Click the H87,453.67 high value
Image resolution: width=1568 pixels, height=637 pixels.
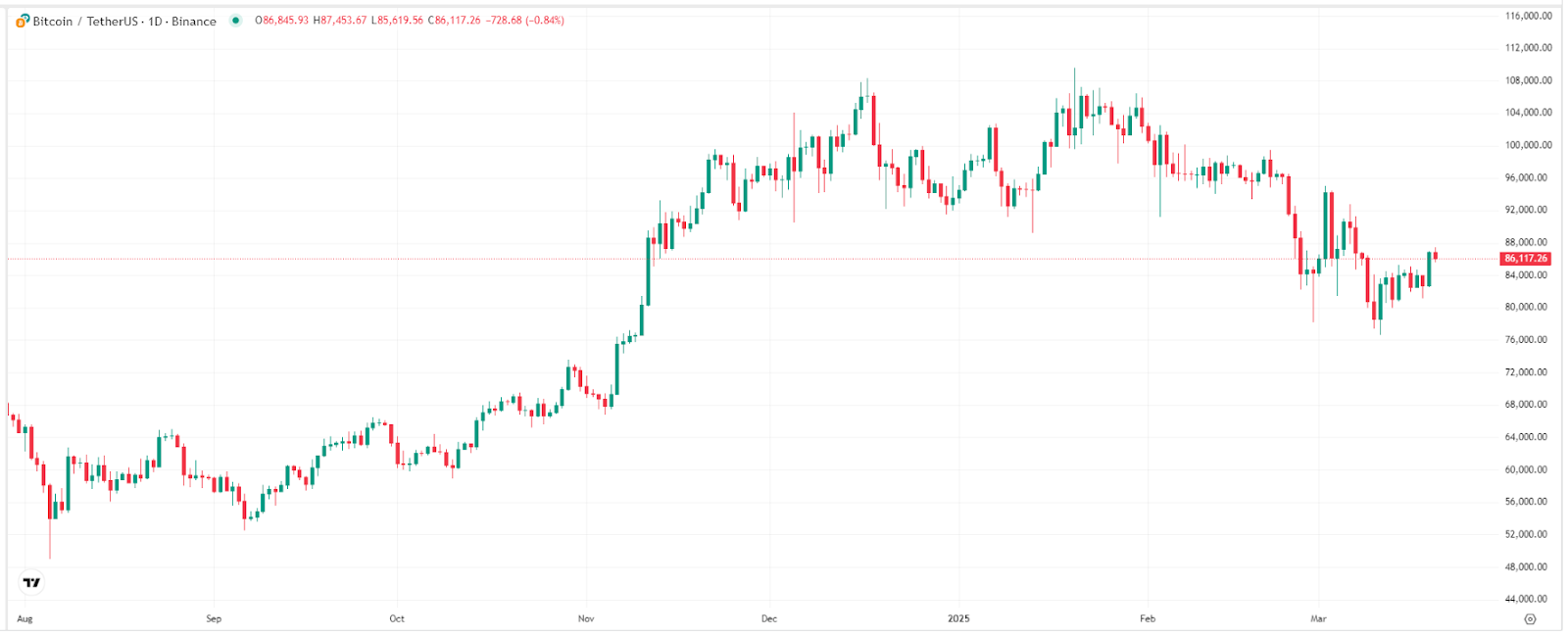[338, 18]
